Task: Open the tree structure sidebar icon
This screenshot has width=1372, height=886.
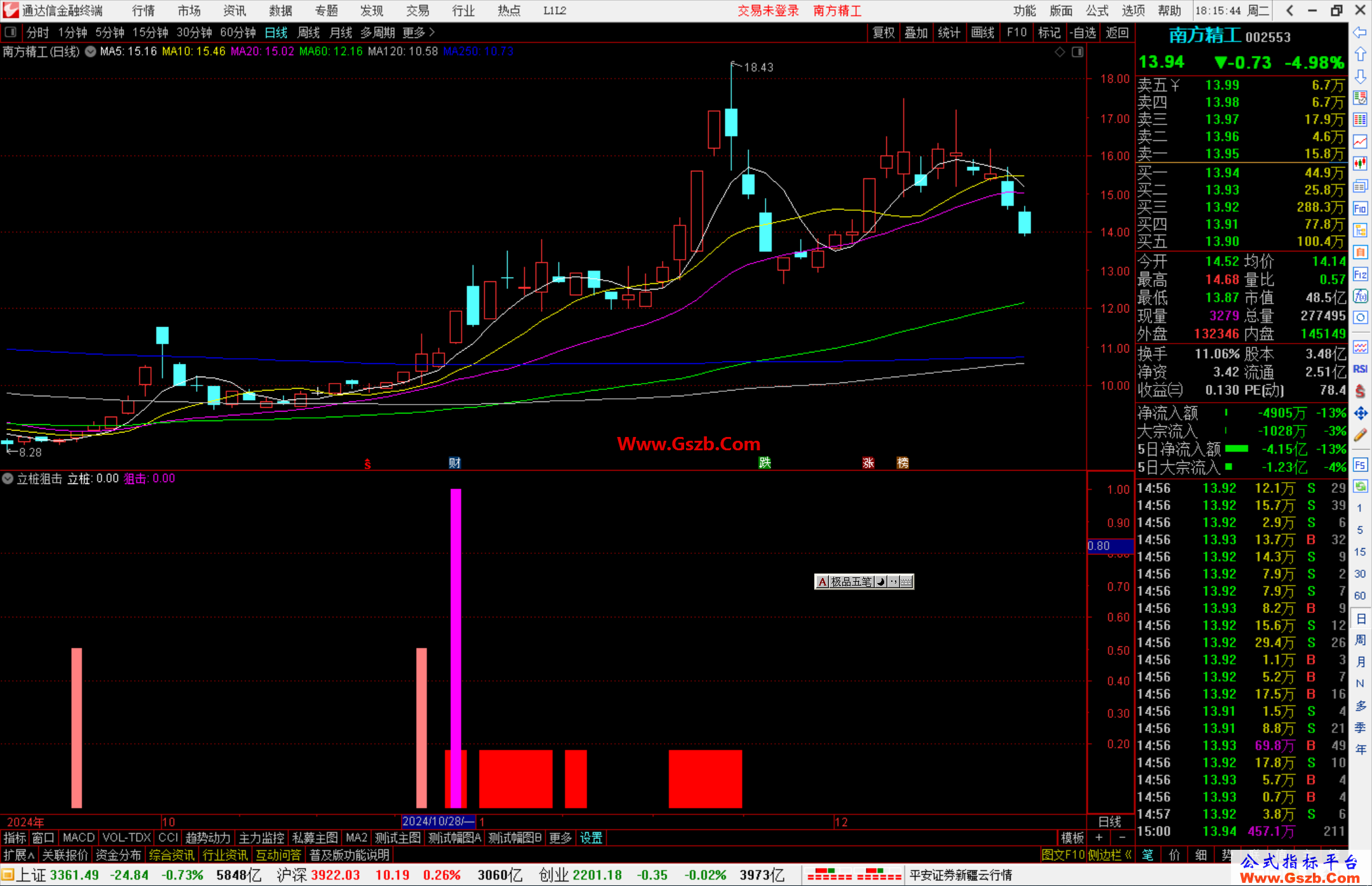Action: coord(1360,230)
